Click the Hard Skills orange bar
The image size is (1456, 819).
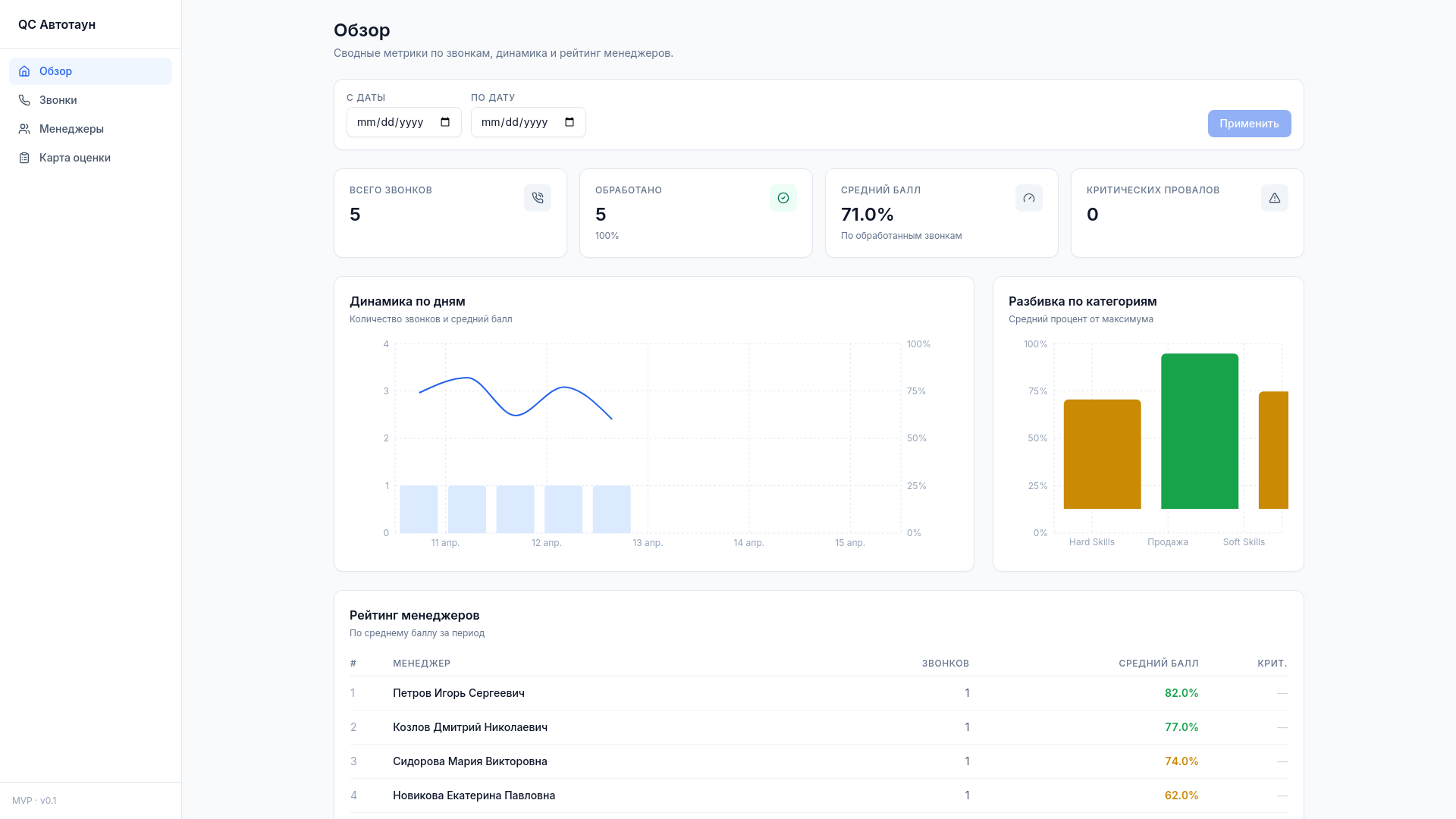coord(1102,453)
